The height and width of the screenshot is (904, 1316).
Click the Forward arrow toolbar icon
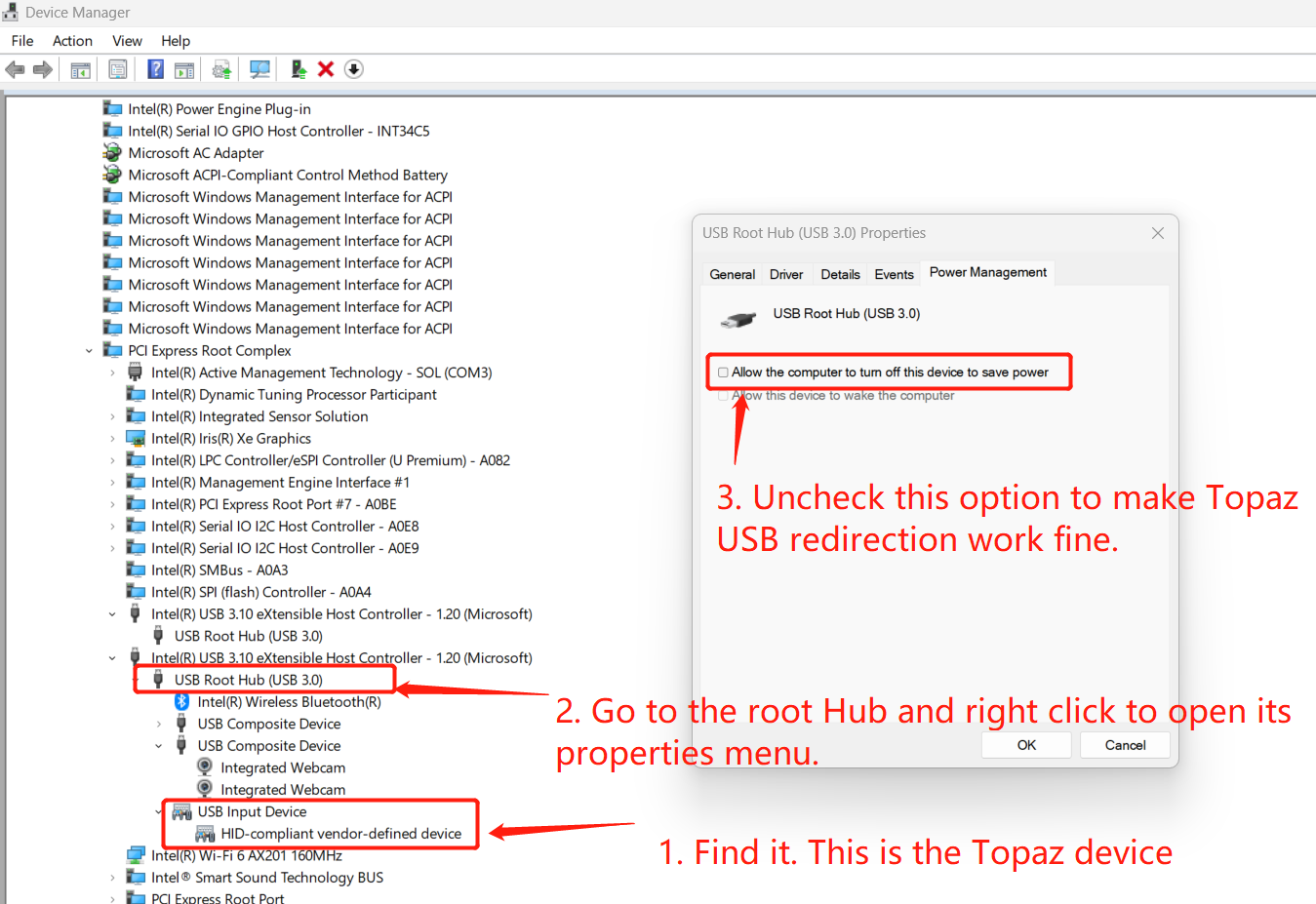tap(43, 69)
